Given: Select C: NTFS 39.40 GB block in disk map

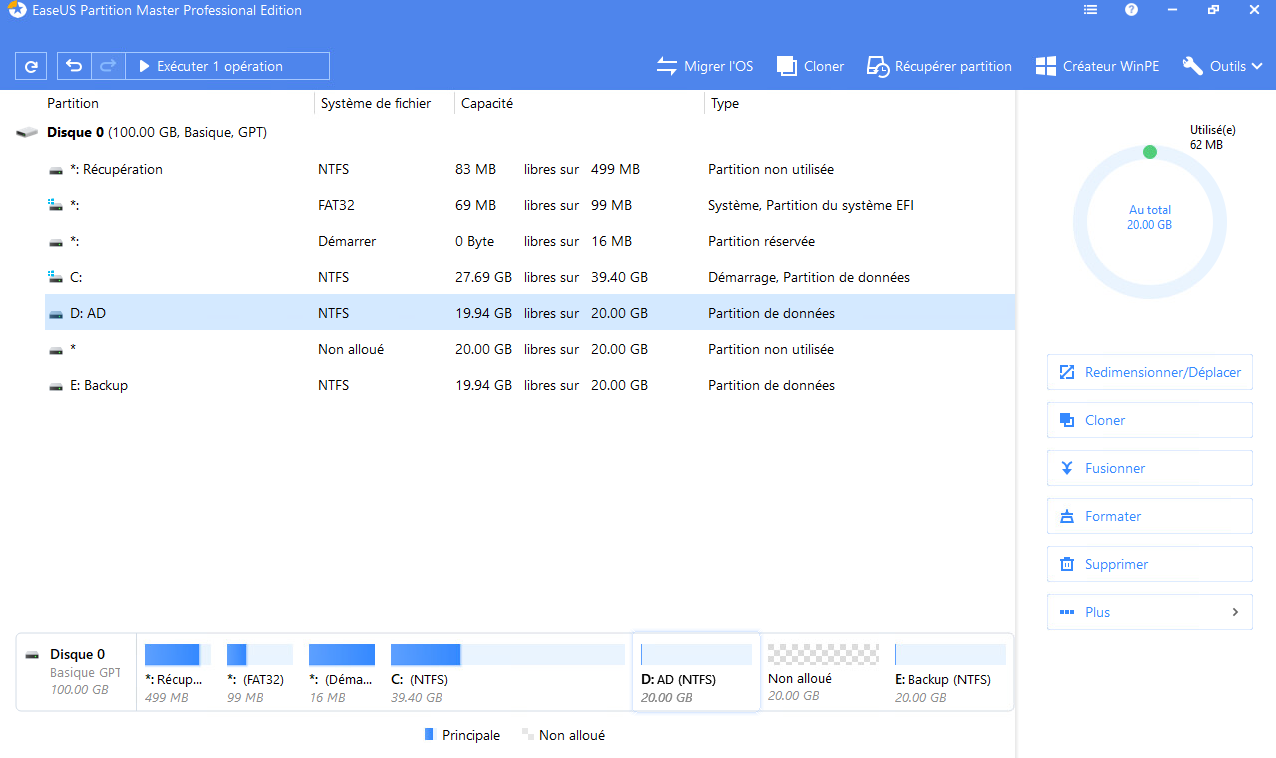Looking at the screenshot, I should tap(507, 673).
